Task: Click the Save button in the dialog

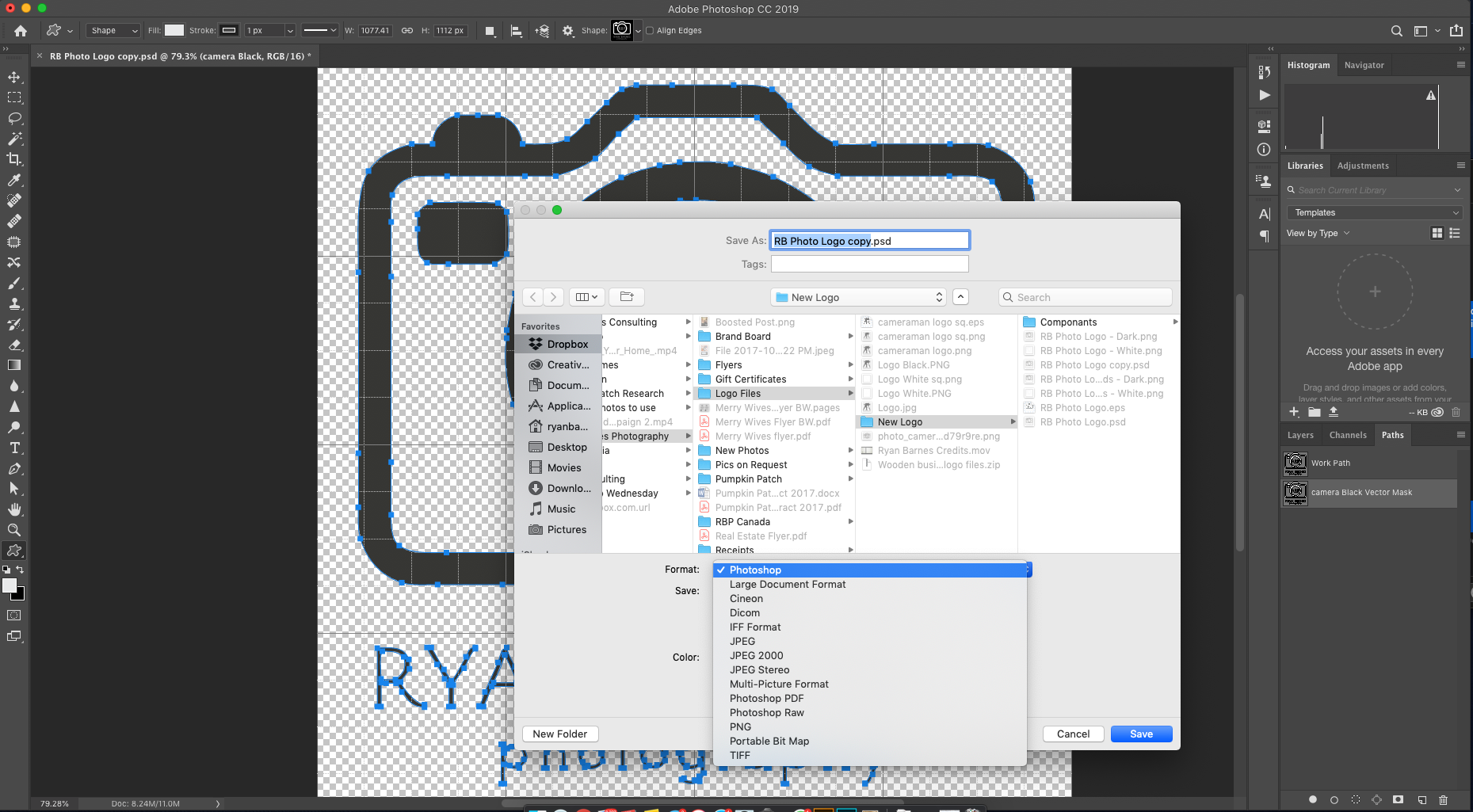Action: point(1141,734)
